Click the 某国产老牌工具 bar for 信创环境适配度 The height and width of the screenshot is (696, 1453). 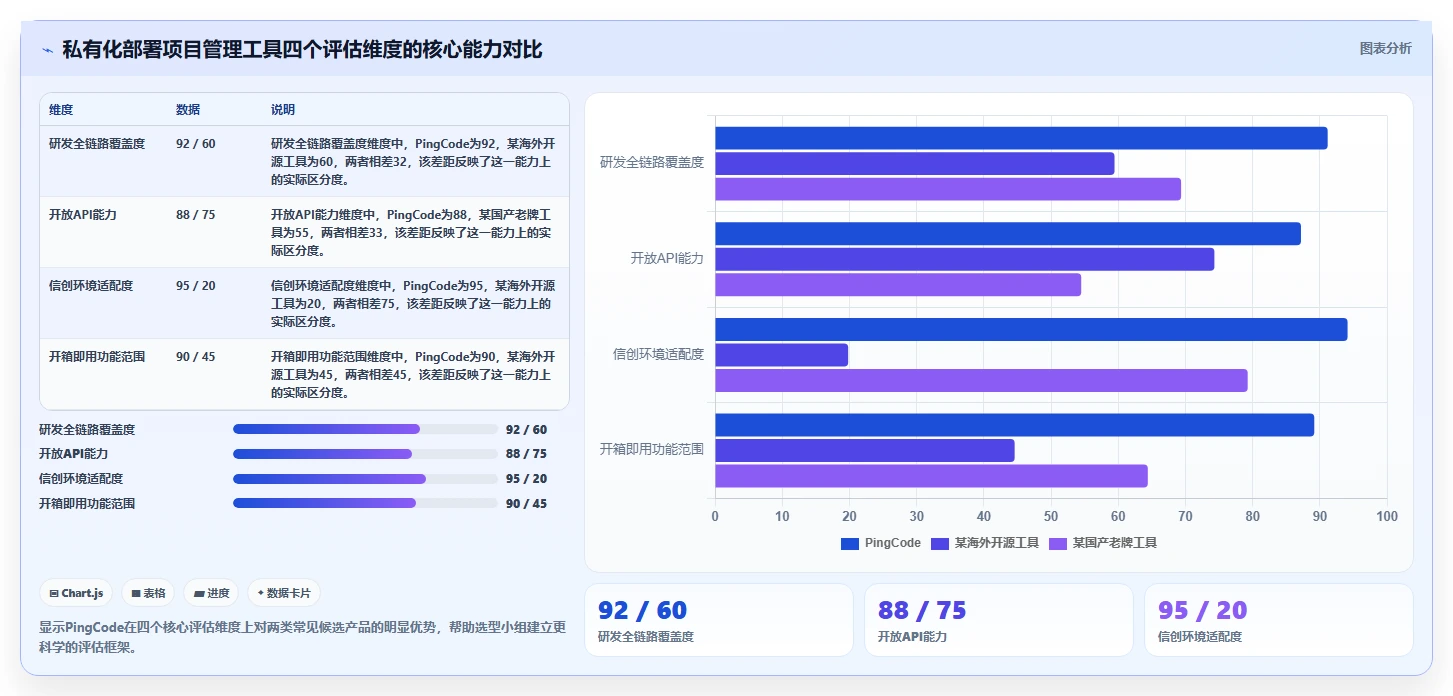(x=981, y=380)
